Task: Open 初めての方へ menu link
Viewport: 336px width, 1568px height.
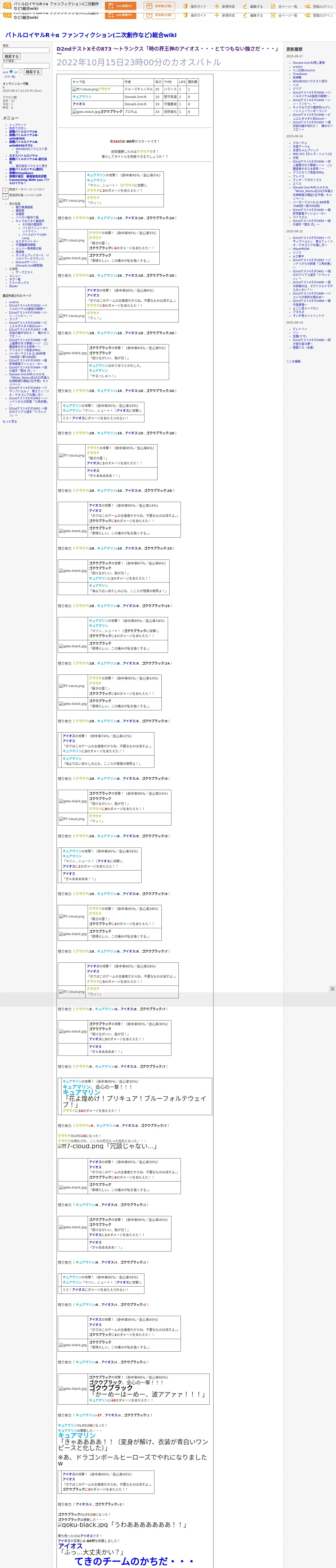Action: 18,128
